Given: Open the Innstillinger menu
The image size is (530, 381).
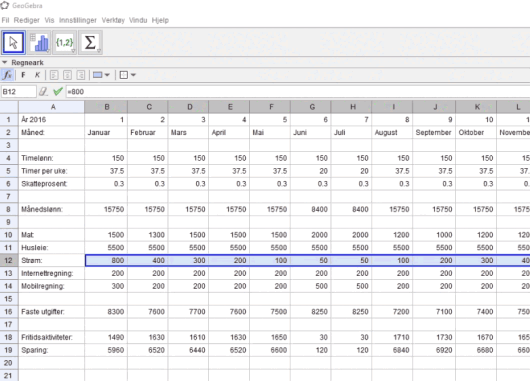Looking at the screenshot, I should coord(78,20).
